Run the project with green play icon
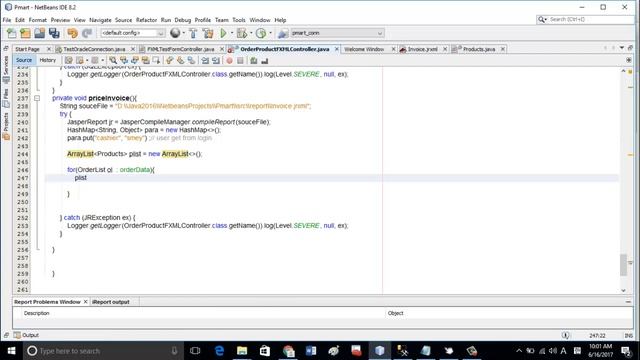 point(223,33)
